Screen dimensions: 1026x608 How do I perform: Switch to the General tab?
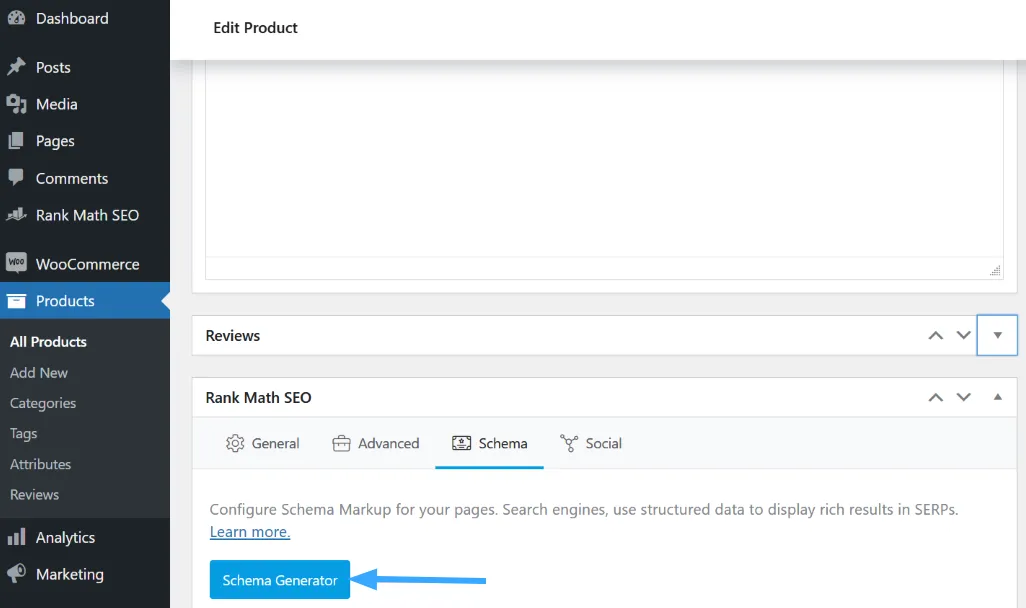(x=262, y=443)
